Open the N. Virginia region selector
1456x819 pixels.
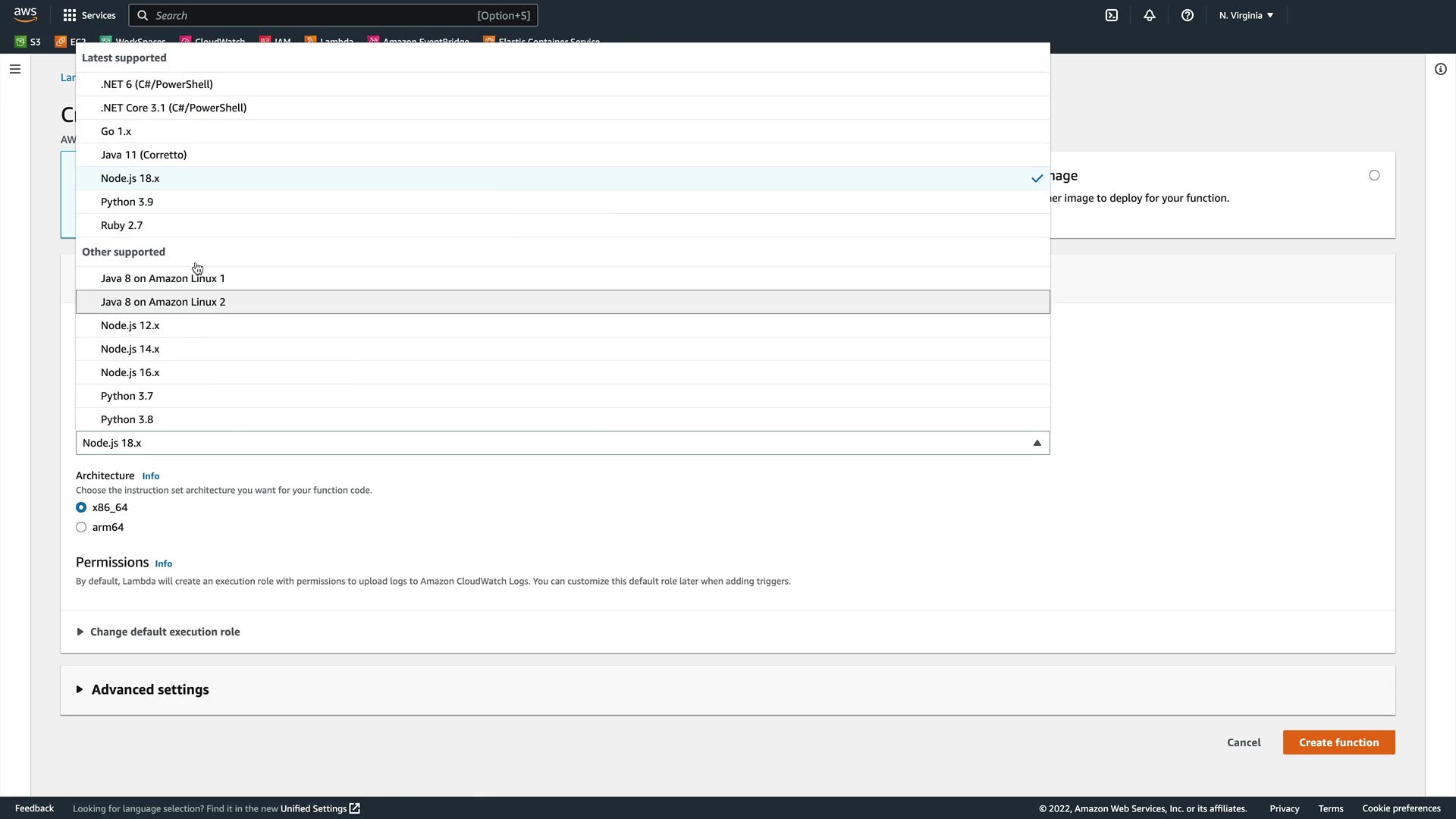[x=1246, y=15]
